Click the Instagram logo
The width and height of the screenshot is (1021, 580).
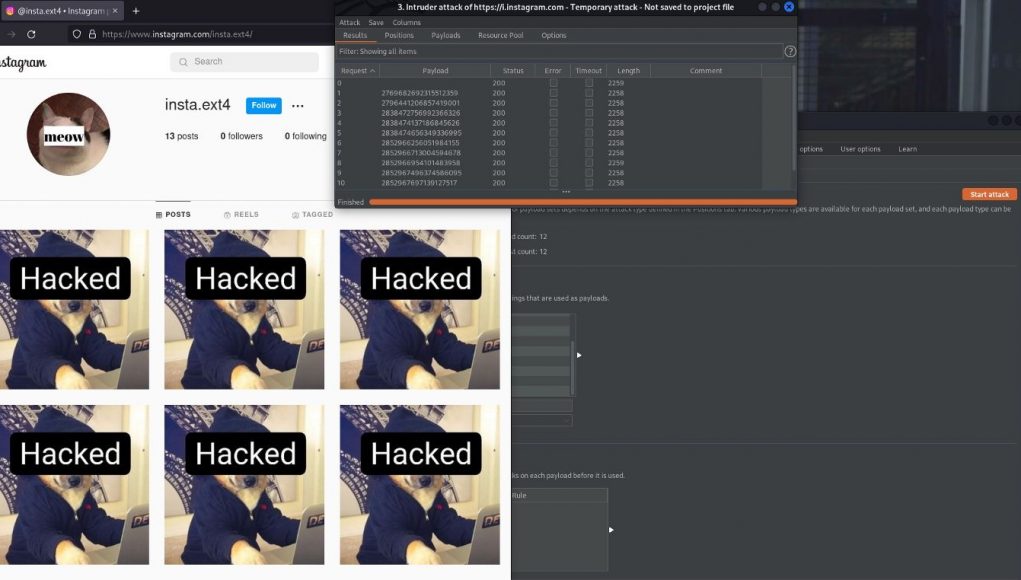[x=23, y=62]
